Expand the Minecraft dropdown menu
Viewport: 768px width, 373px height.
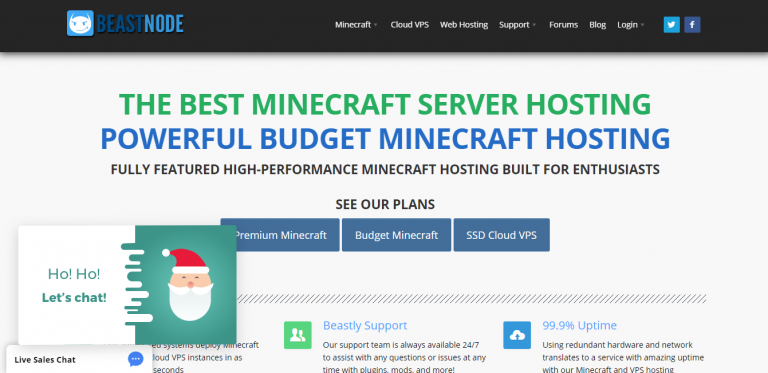point(356,24)
